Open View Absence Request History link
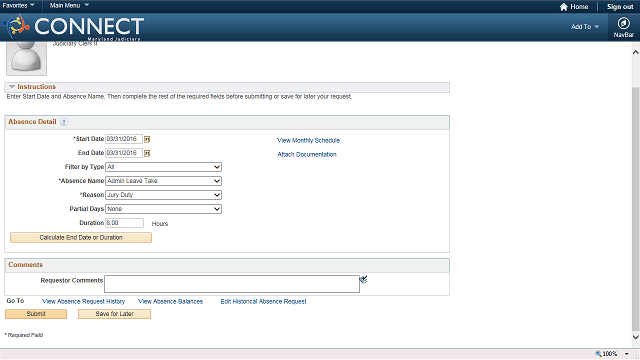The width and height of the screenshot is (640, 360). (84, 302)
